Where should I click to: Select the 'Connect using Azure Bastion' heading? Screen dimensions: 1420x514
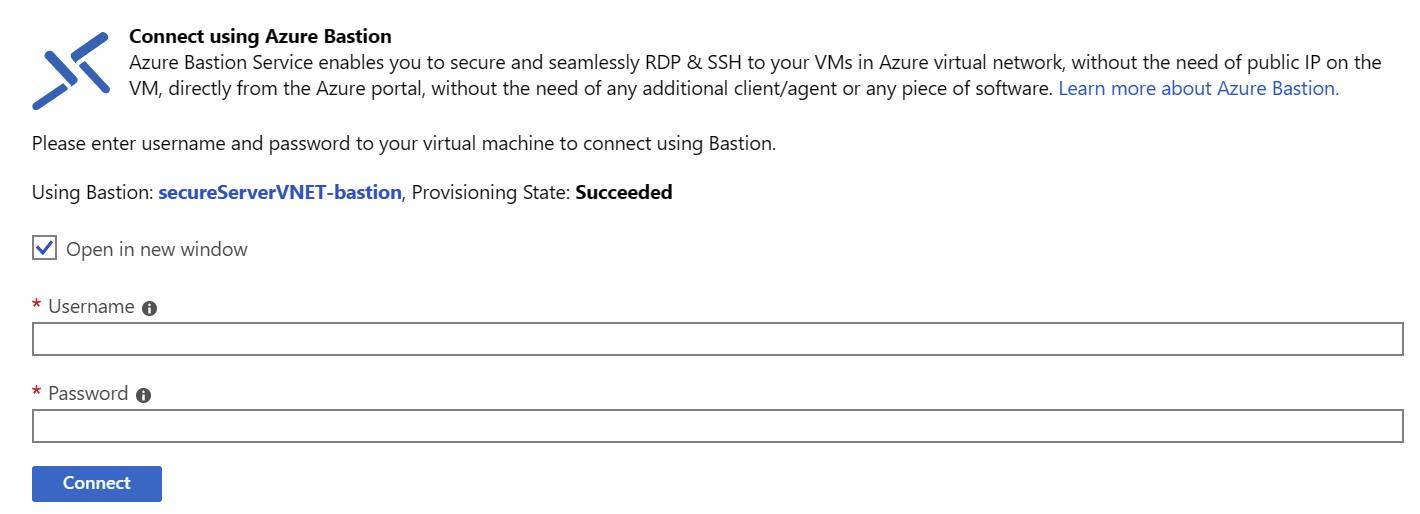click(260, 37)
